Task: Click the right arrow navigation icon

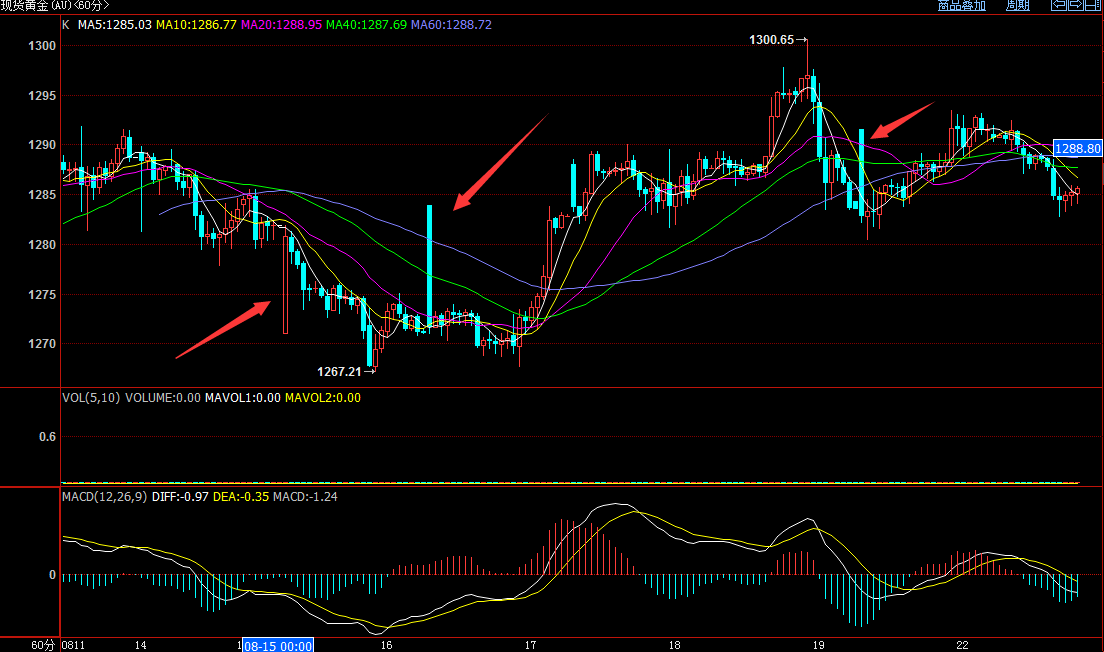Action: (x=1075, y=5)
